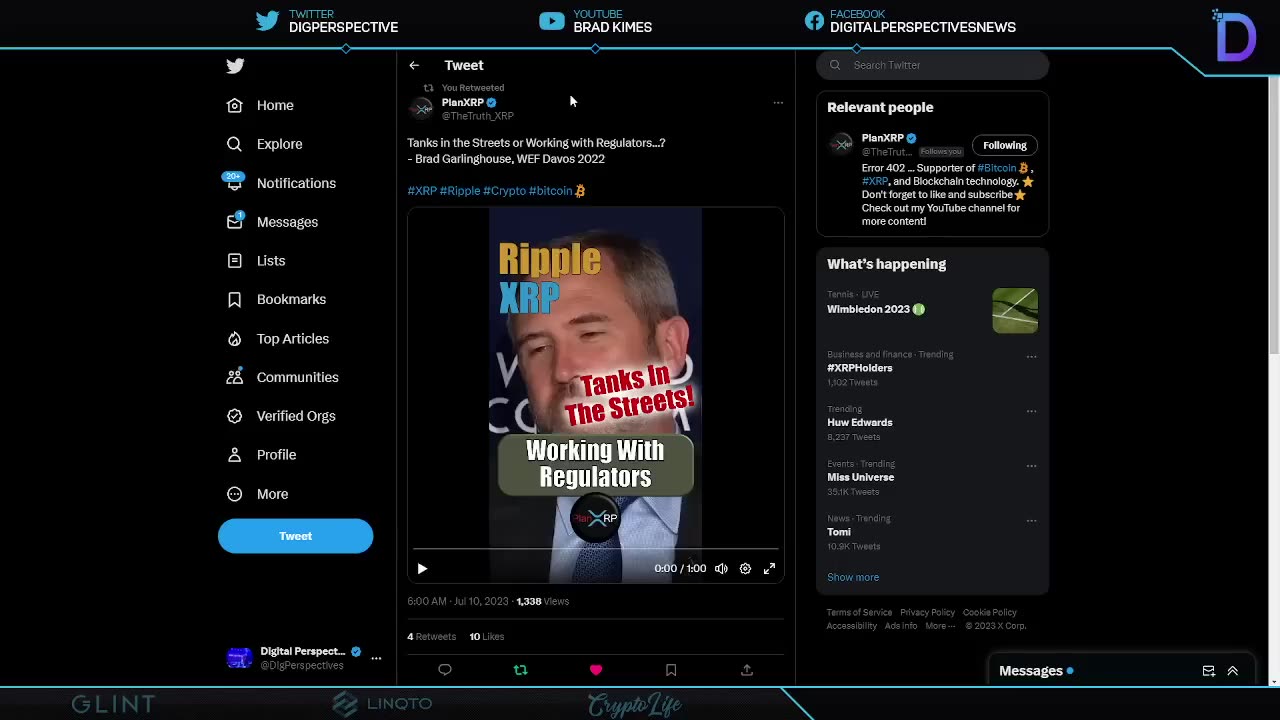Click the search magnifier icon
This screenshot has height=720, width=1280.
pos(835,65)
